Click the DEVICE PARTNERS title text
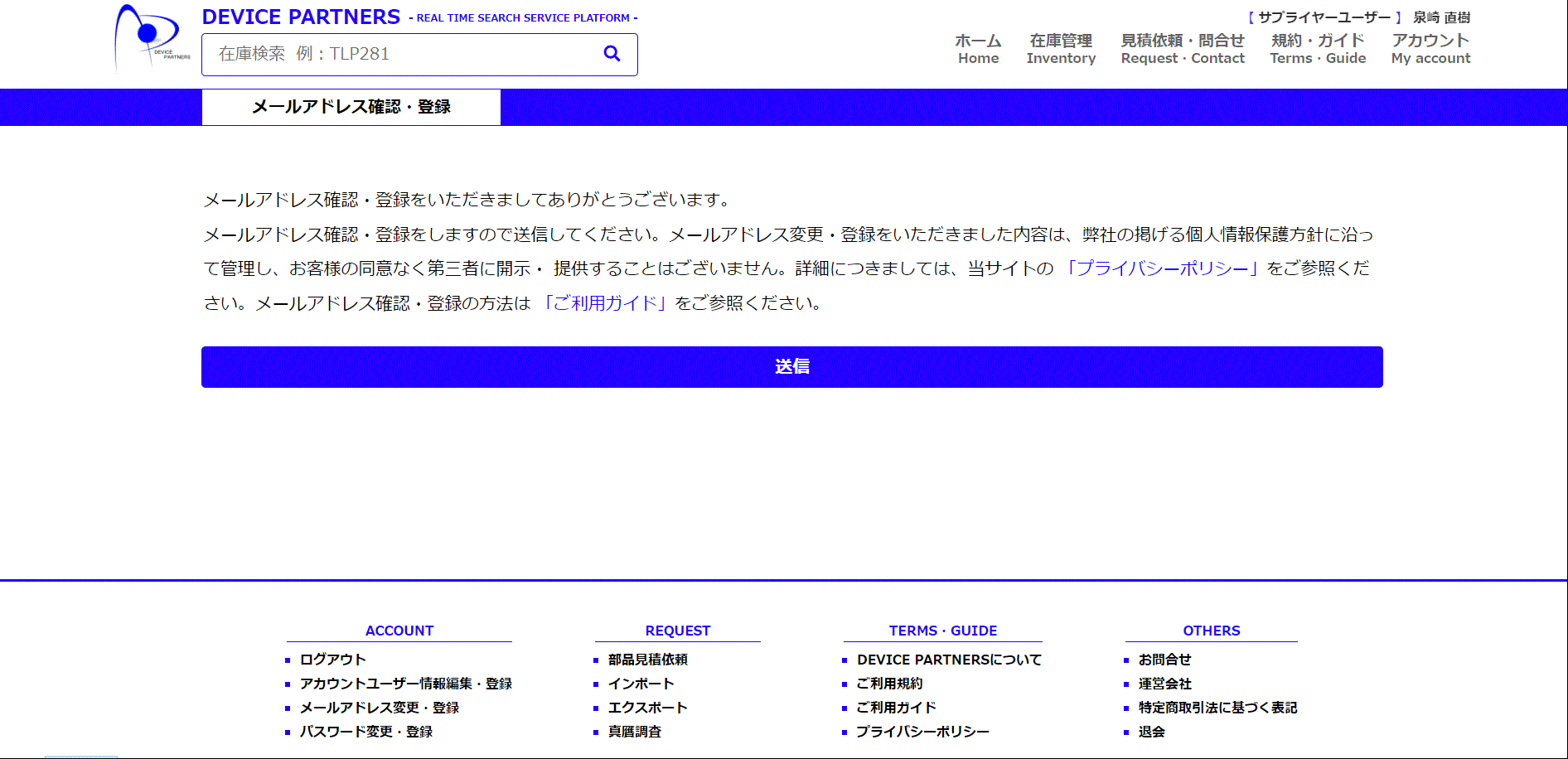Screen dimensions: 1568x759 click(x=301, y=17)
